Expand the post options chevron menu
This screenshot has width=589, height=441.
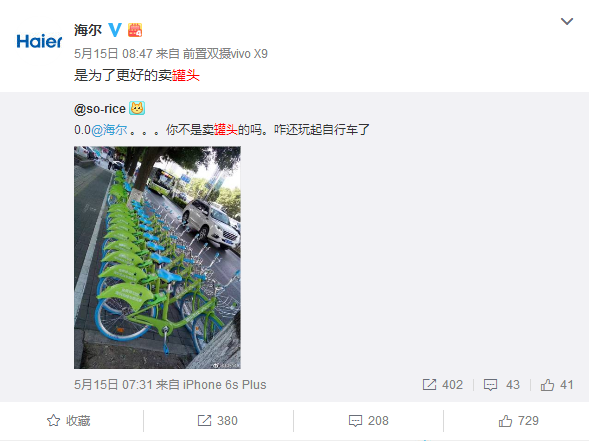(567, 21)
